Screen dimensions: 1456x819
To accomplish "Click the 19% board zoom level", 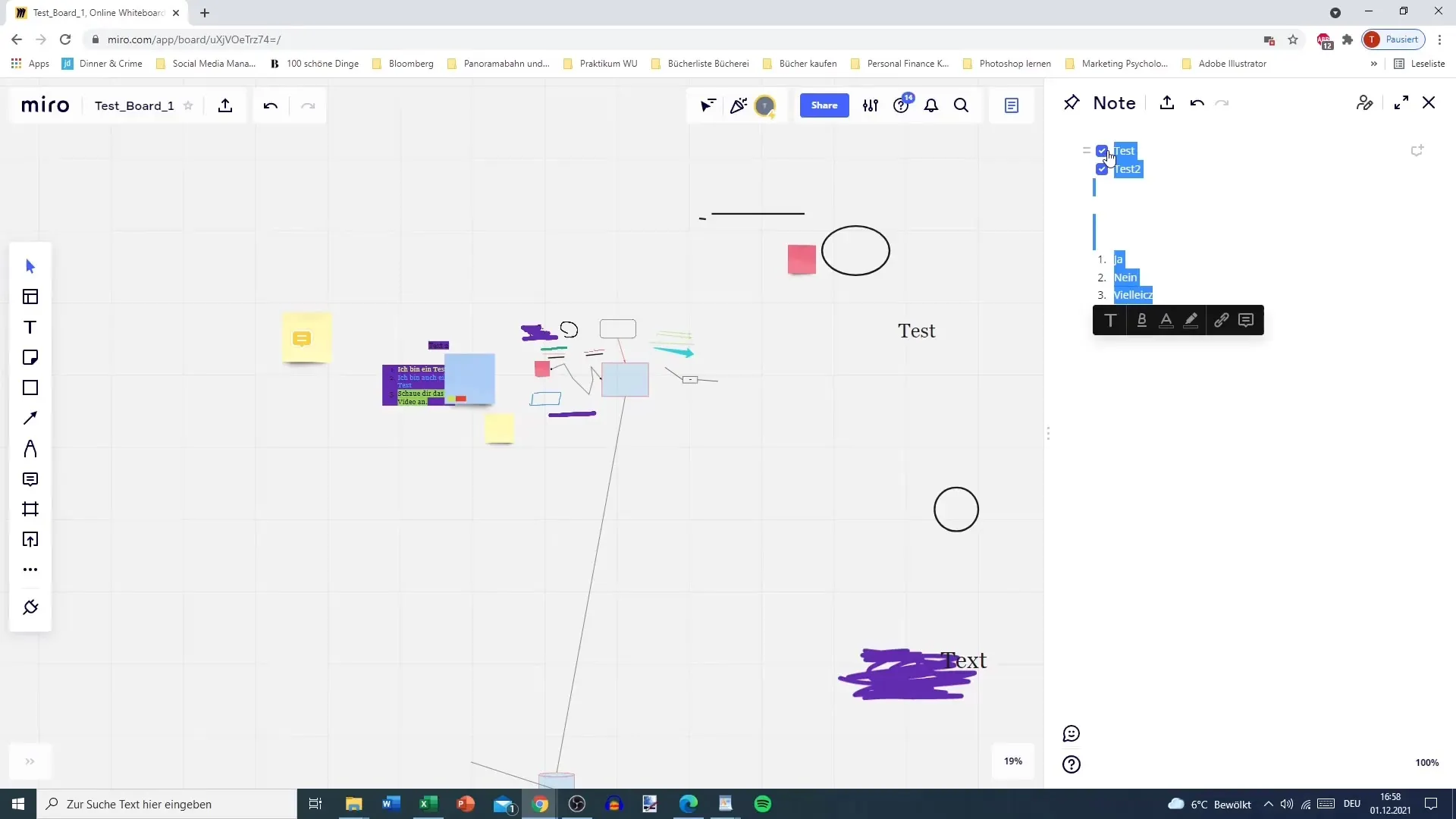I will (x=1013, y=761).
